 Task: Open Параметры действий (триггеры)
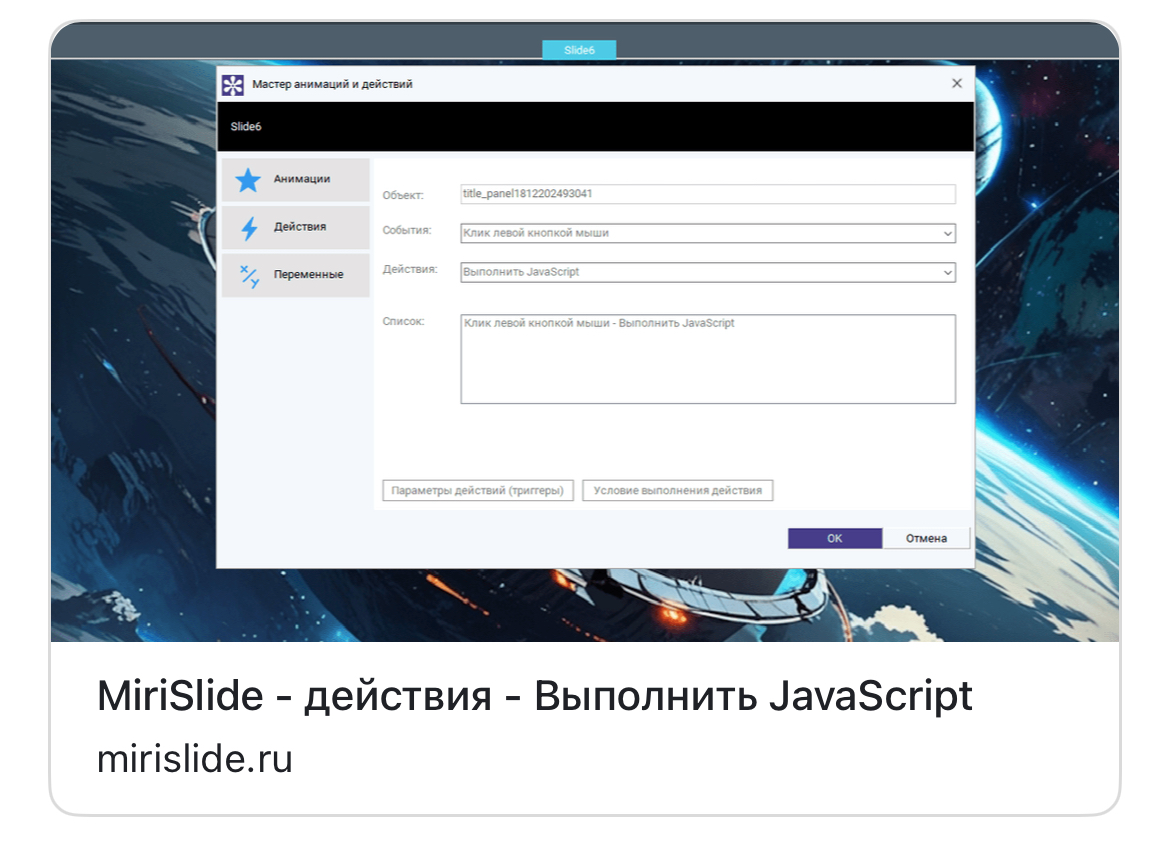[477, 490]
